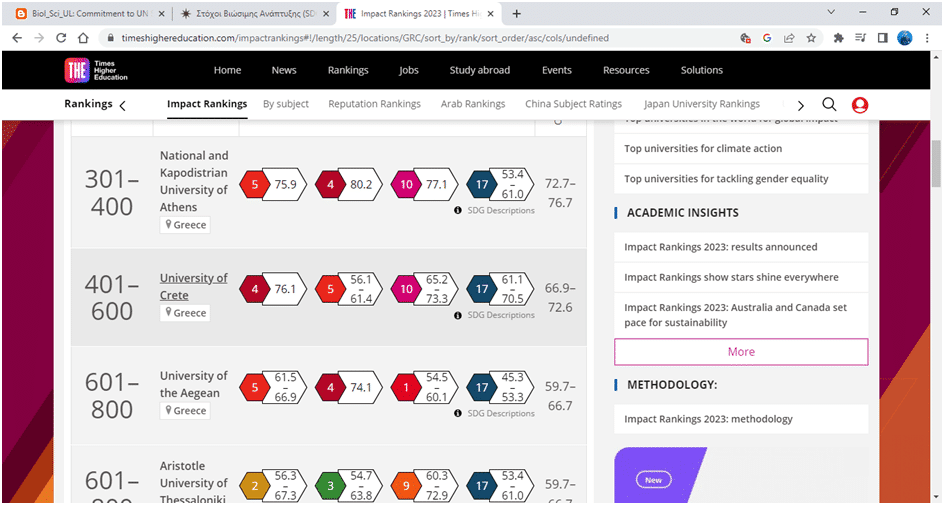Image resolution: width=944 pixels, height=505 pixels.
Task: Open the extensions puzzle icon
Action: pyautogui.click(x=838, y=38)
